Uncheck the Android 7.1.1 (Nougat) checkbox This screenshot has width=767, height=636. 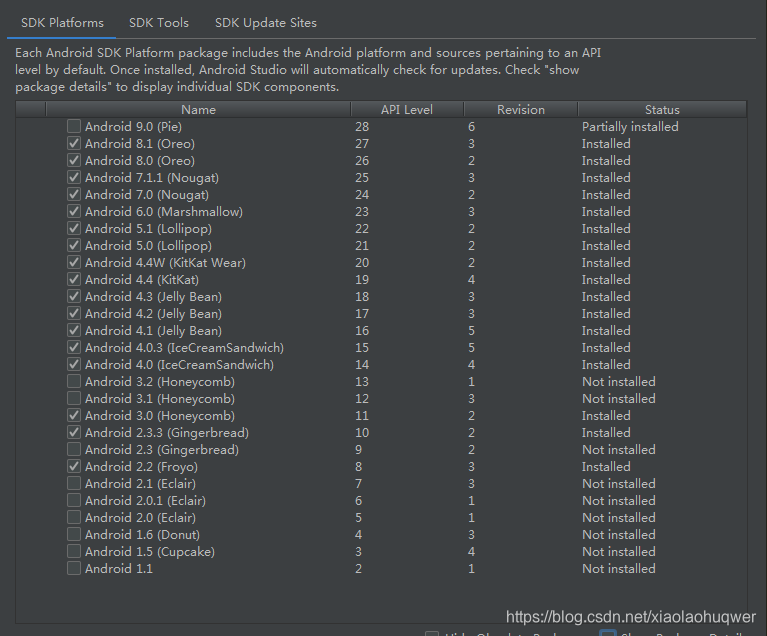74,177
